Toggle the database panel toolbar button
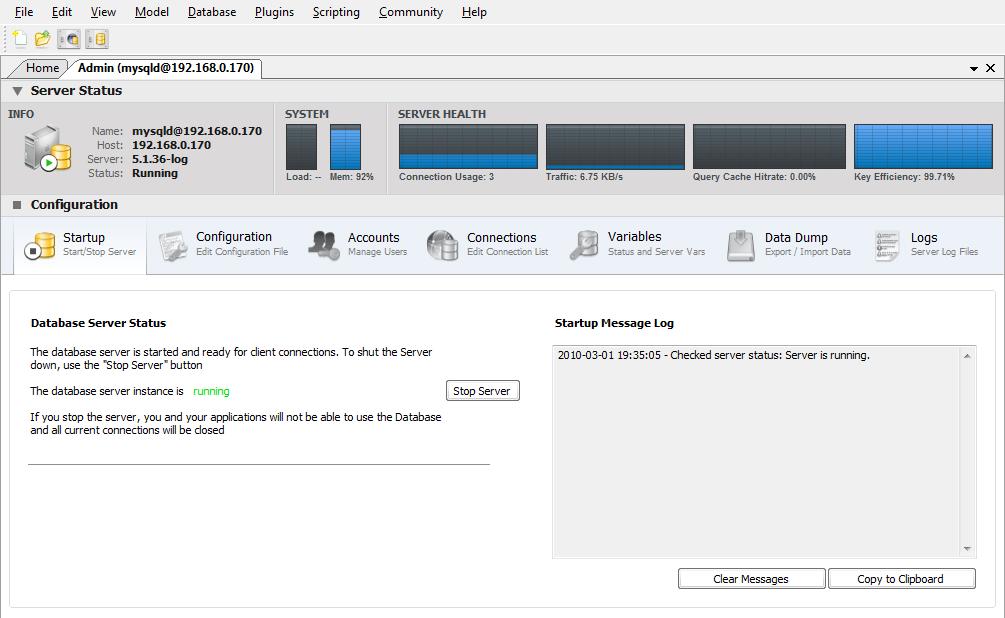 (97, 39)
